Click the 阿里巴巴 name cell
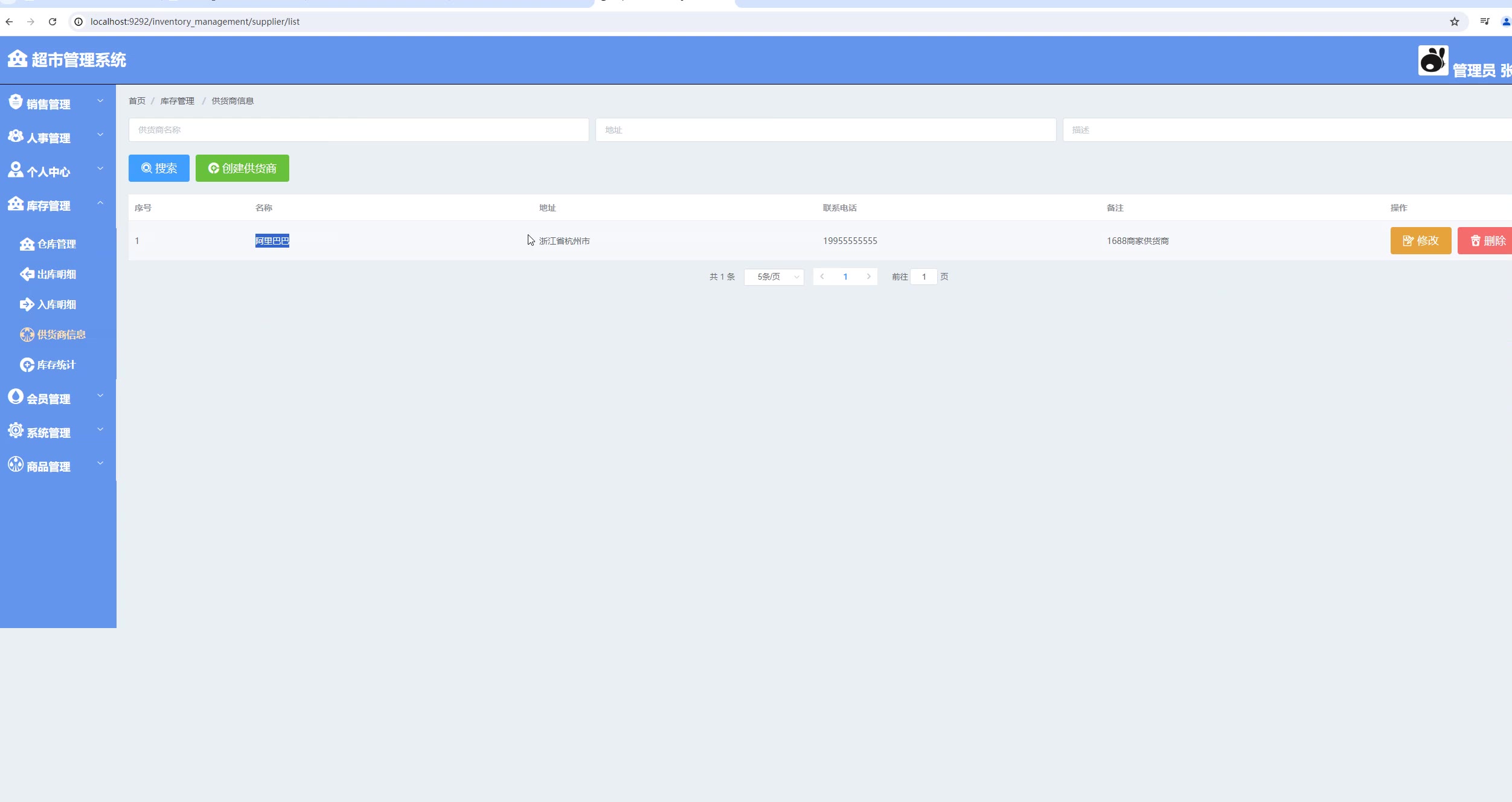 pyautogui.click(x=272, y=241)
